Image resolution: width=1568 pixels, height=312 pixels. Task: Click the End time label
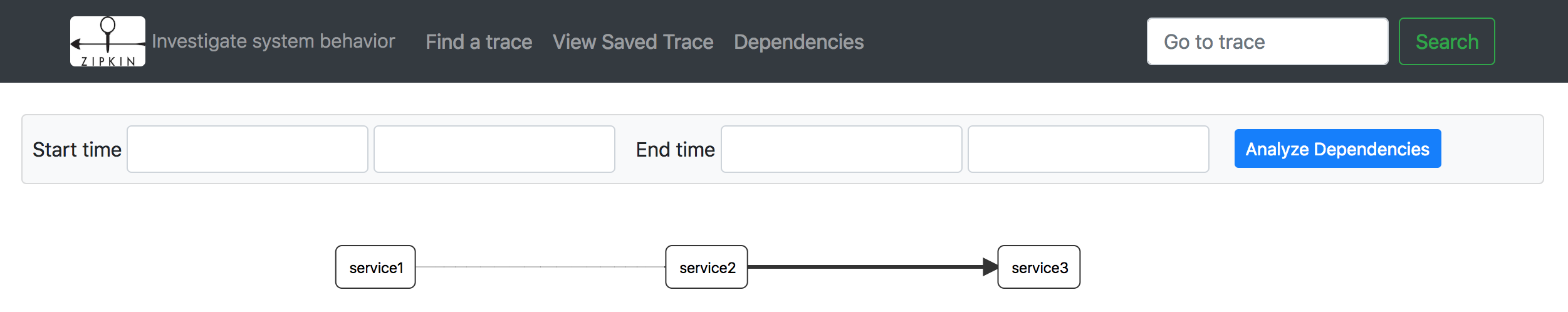point(675,150)
